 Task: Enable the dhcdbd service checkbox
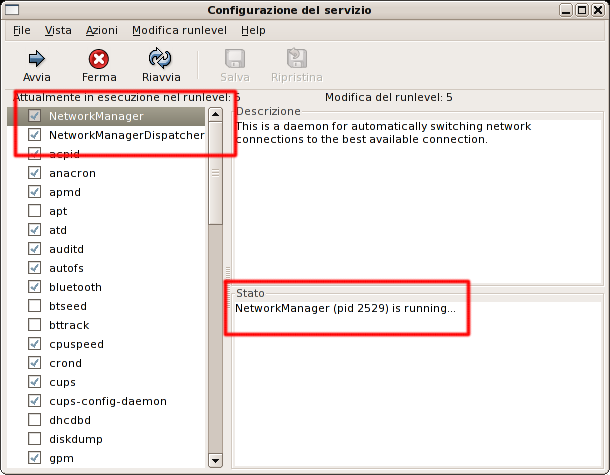pyautogui.click(x=35, y=420)
